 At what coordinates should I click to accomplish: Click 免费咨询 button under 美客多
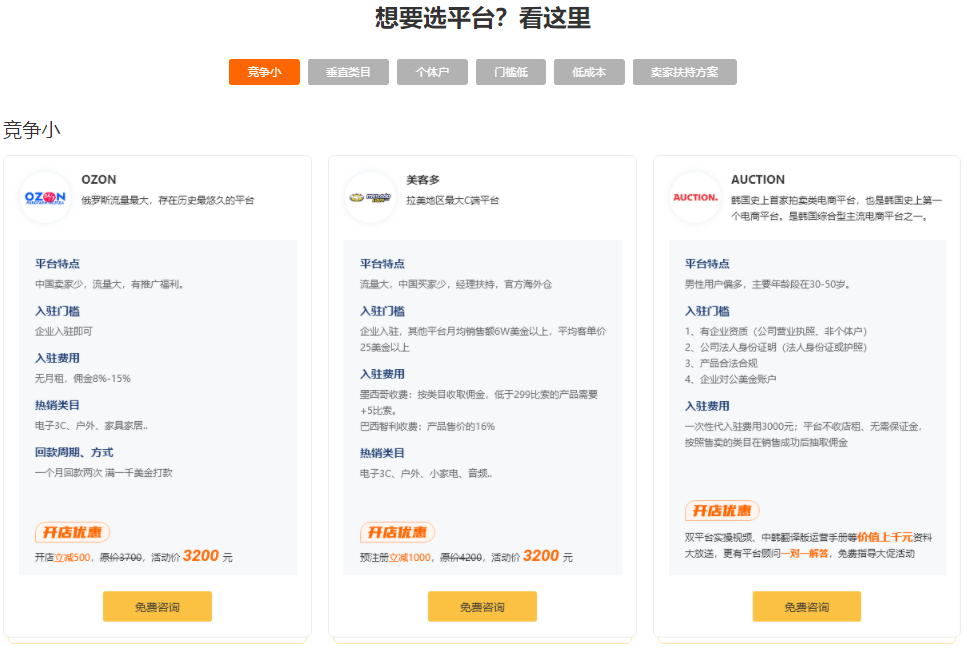tap(482, 606)
